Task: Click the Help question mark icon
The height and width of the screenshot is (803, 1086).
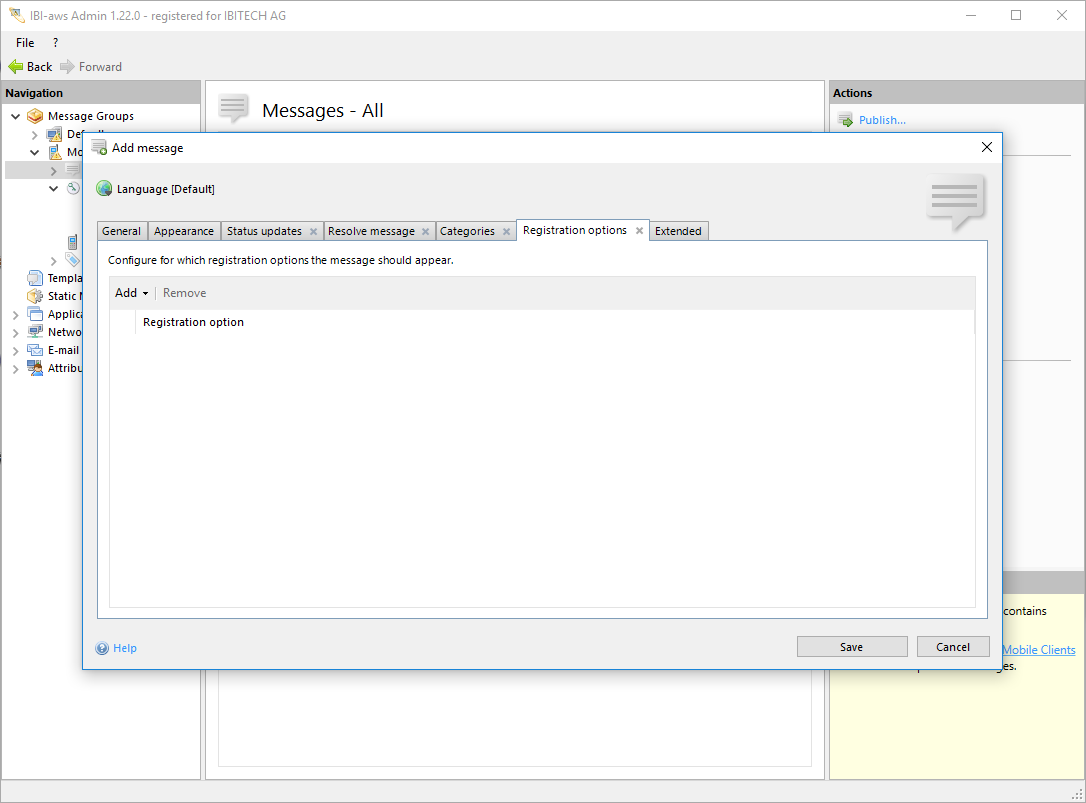Action: click(x=102, y=648)
